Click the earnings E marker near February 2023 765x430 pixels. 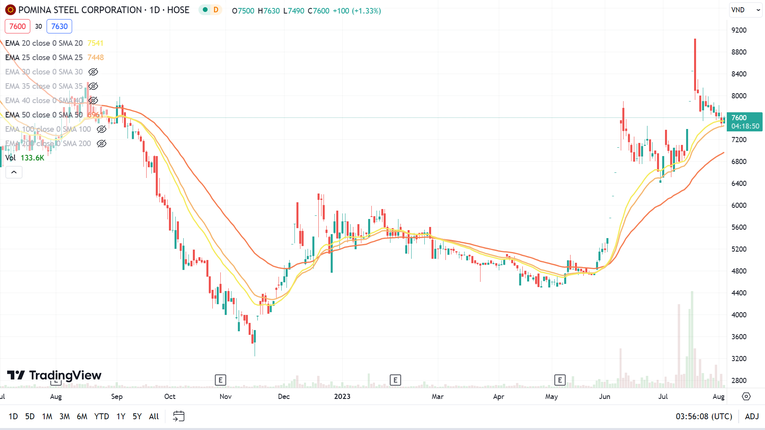pos(395,380)
